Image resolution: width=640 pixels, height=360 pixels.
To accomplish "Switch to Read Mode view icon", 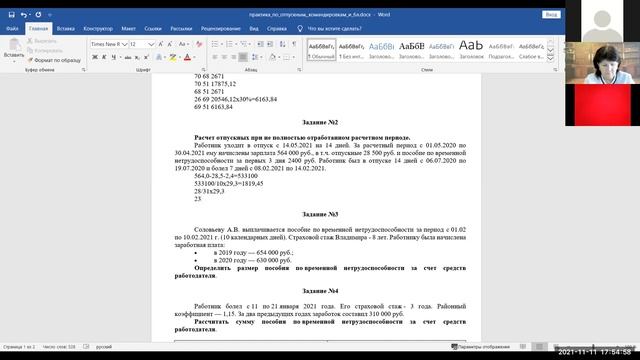I will pos(523,347).
